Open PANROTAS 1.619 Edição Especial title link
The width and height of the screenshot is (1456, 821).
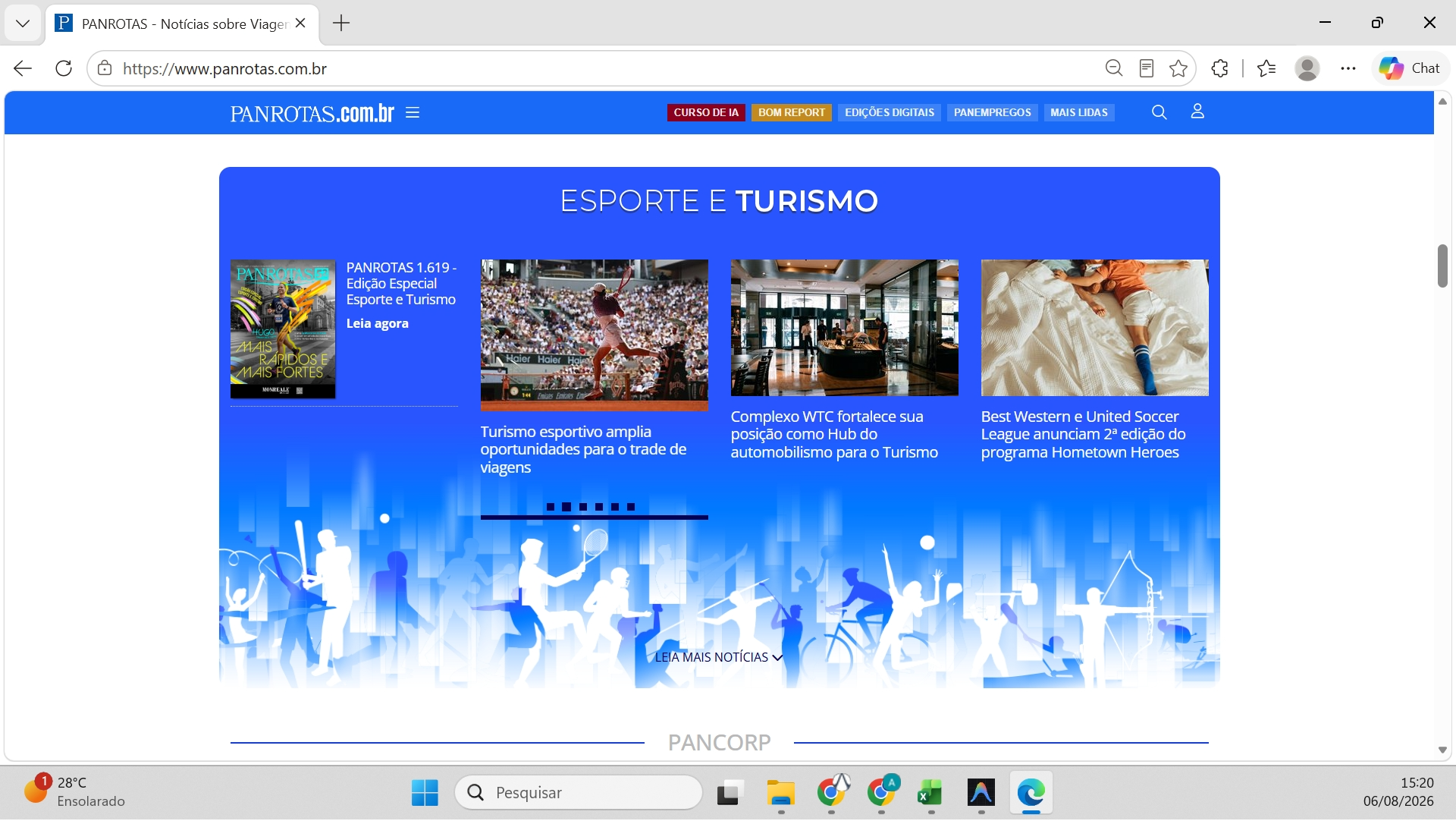tap(402, 284)
